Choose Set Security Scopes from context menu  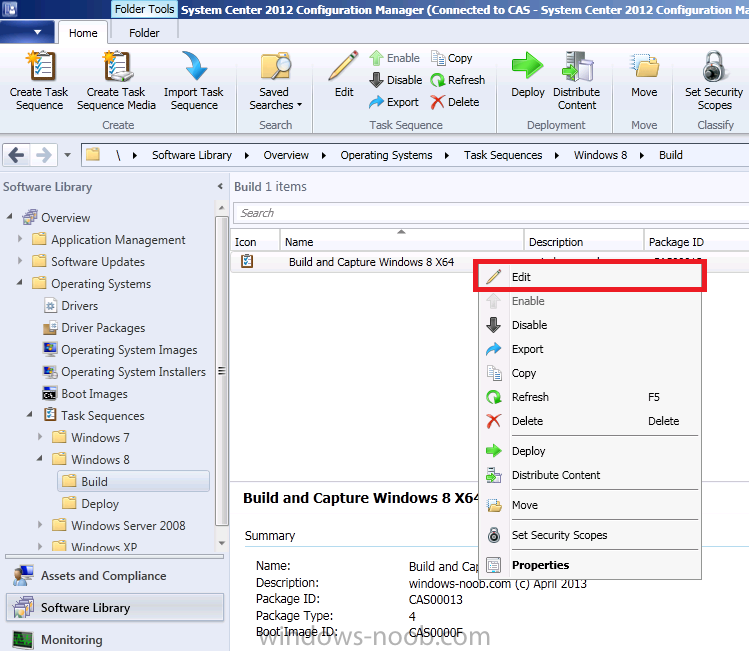click(590, 535)
